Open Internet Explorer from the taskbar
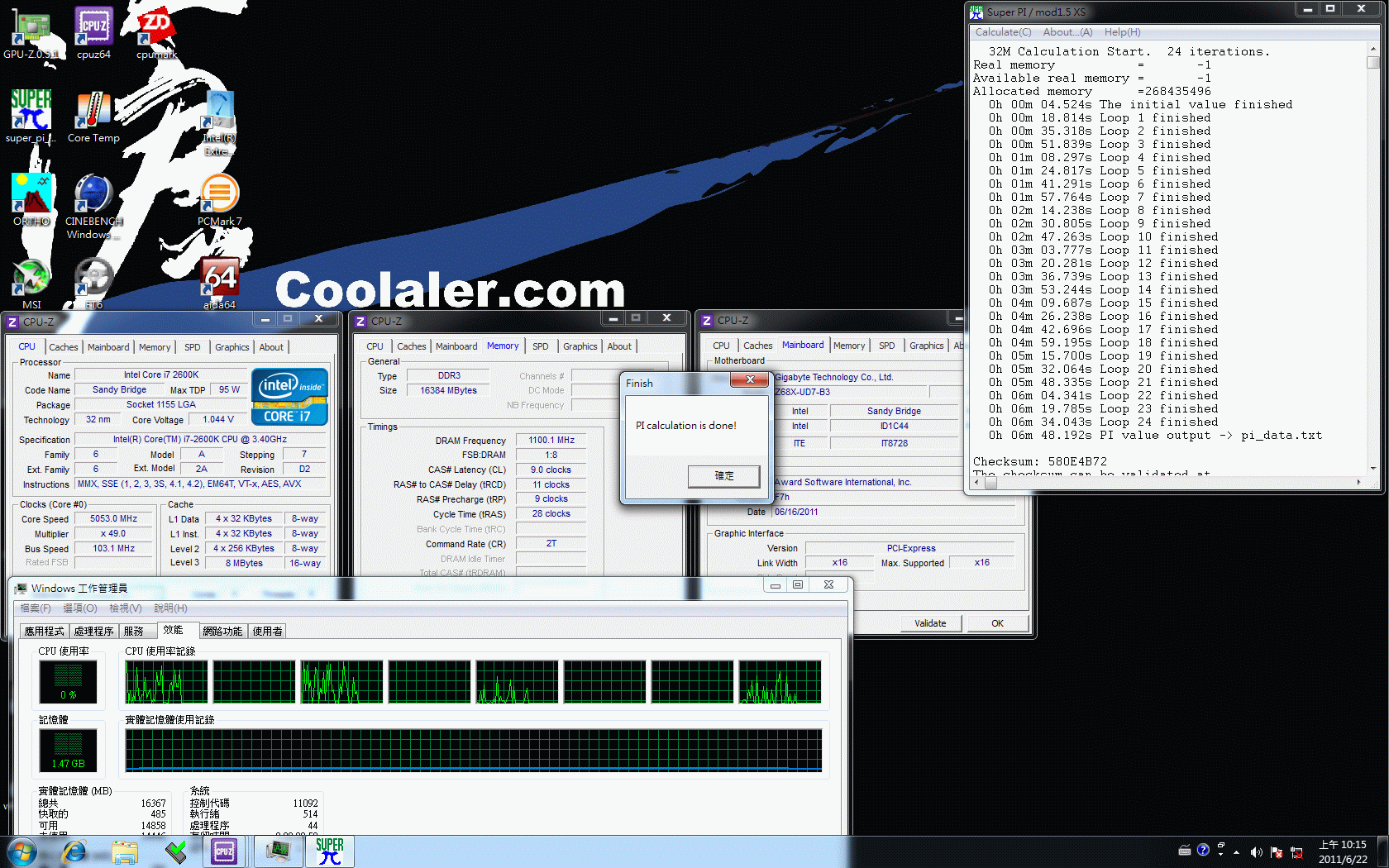The image size is (1389, 868). (74, 851)
